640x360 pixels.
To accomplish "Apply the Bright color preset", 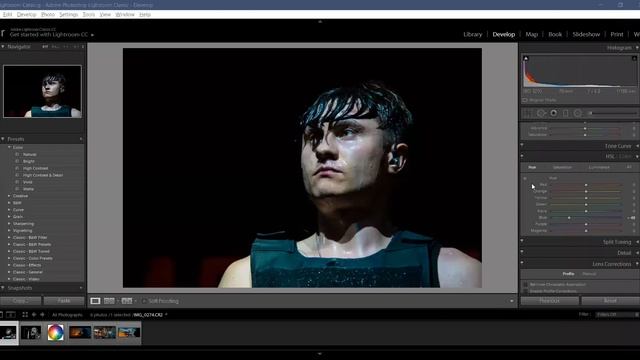I will tap(29, 161).
